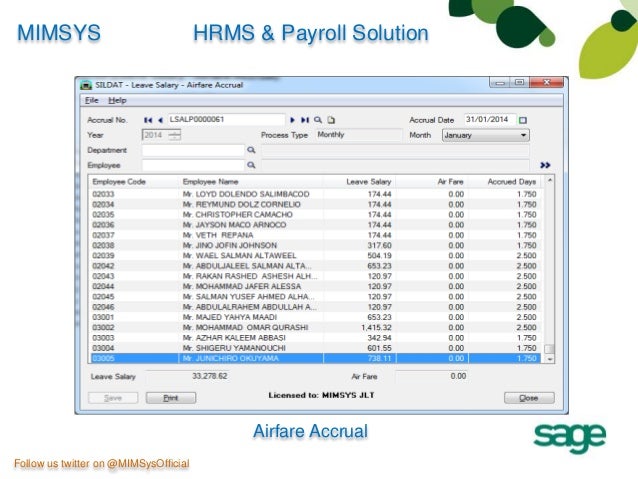Click the Accrual No. field
638x479 pixels.
pyautogui.click(x=226, y=120)
